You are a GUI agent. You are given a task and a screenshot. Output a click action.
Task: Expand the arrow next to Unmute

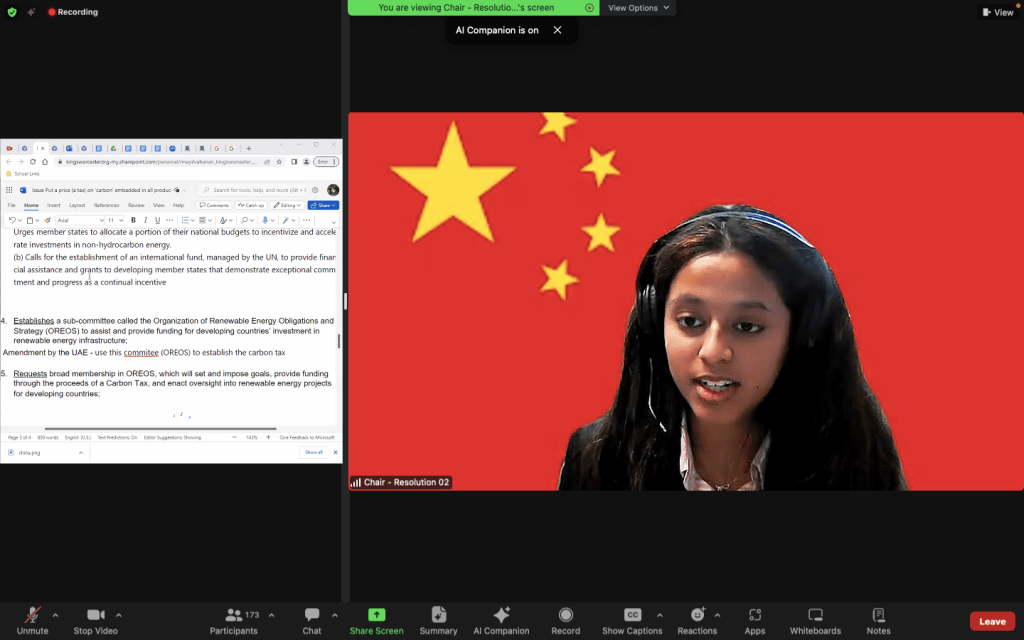point(55,615)
